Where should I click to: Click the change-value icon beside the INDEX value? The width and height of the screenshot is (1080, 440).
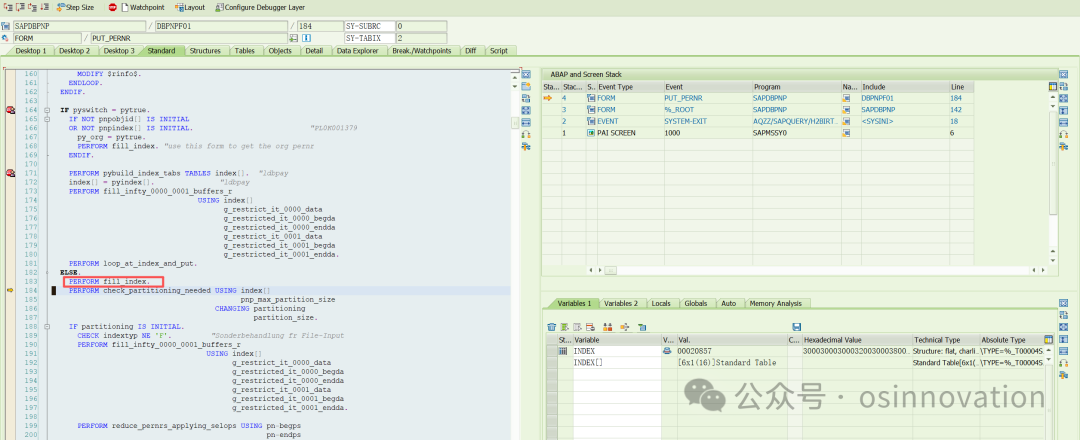(667, 351)
